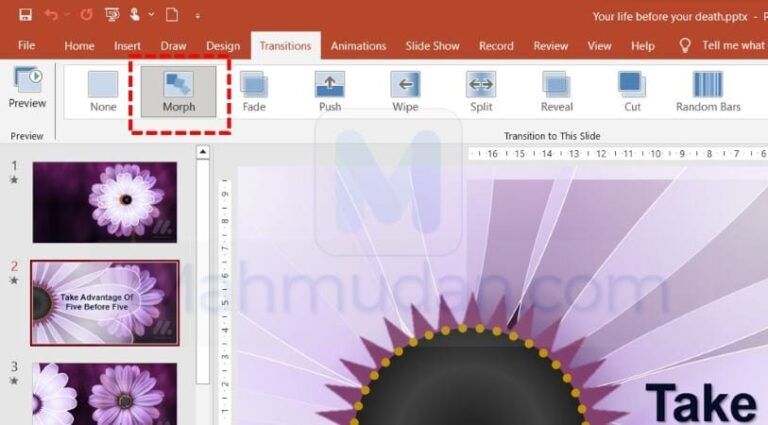Click the Save icon in title bar
Screen dimensions: 768x425
tap(25, 15)
